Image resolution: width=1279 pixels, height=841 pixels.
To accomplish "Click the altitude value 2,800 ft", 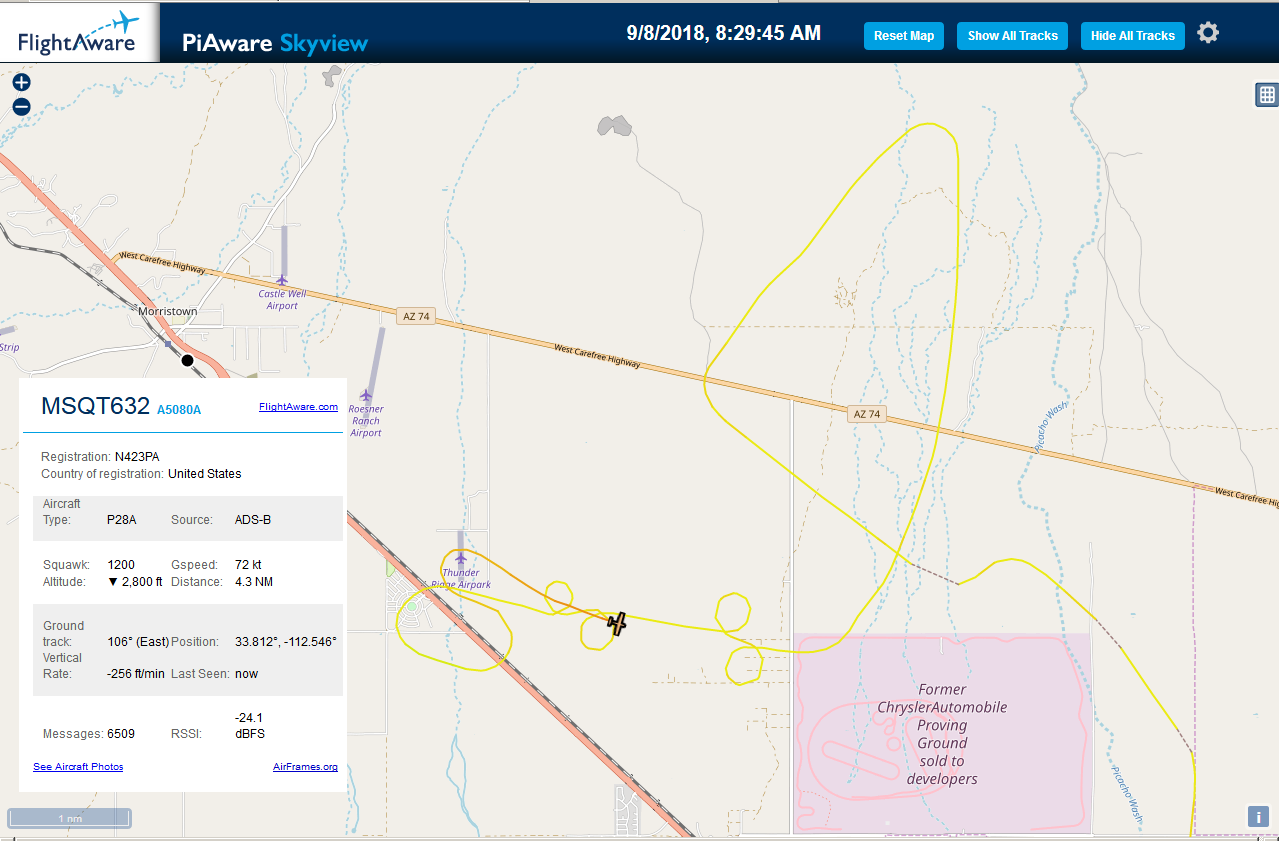I will pos(135,582).
